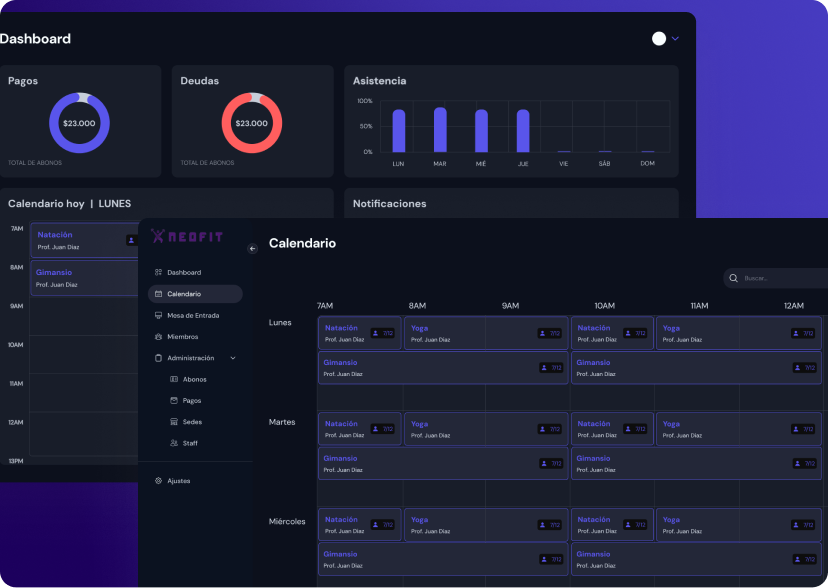The width and height of the screenshot is (828, 588).
Task: Open the user profile dropdown arrow
Action: (675, 39)
